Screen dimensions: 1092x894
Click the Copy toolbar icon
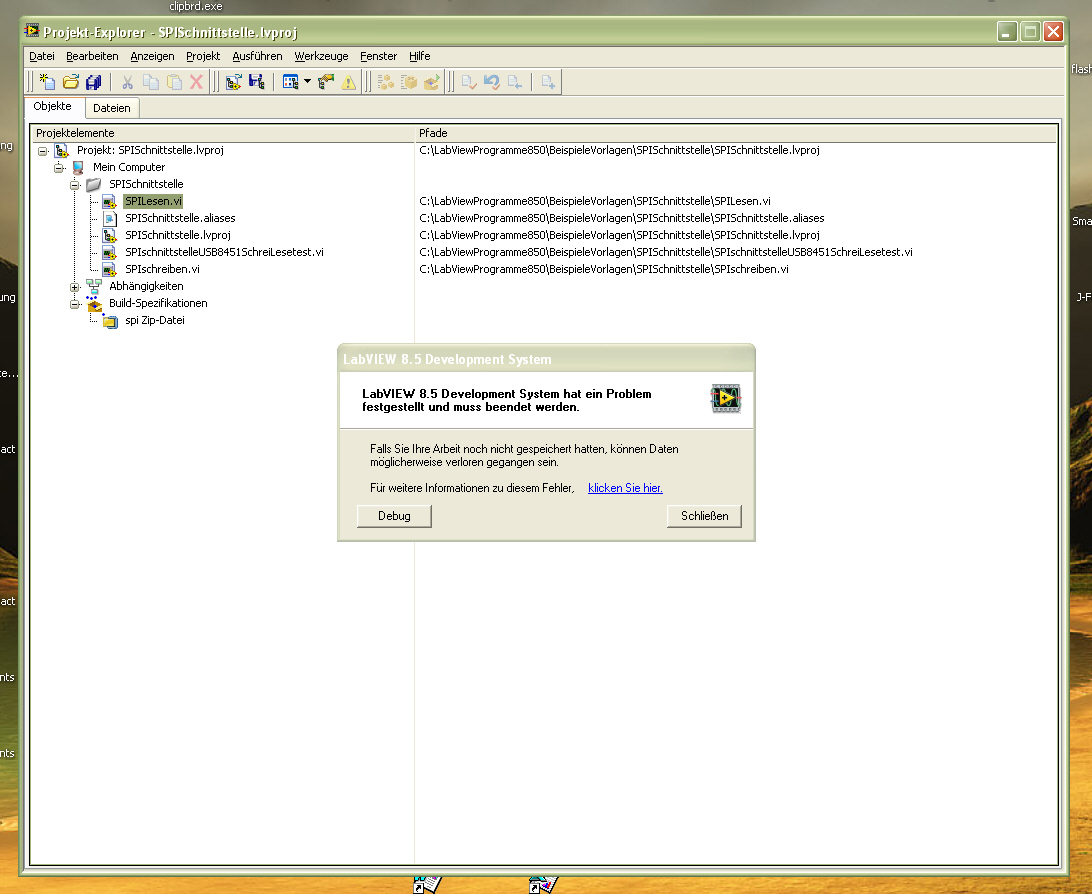coord(150,82)
